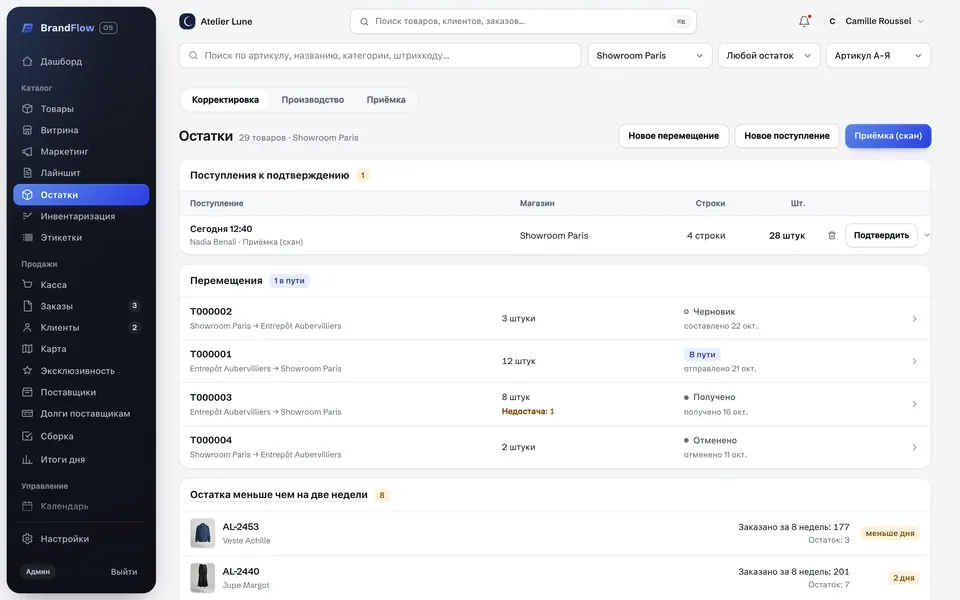Open Настройки gear icon
The height and width of the screenshot is (600, 960).
coord(27,539)
